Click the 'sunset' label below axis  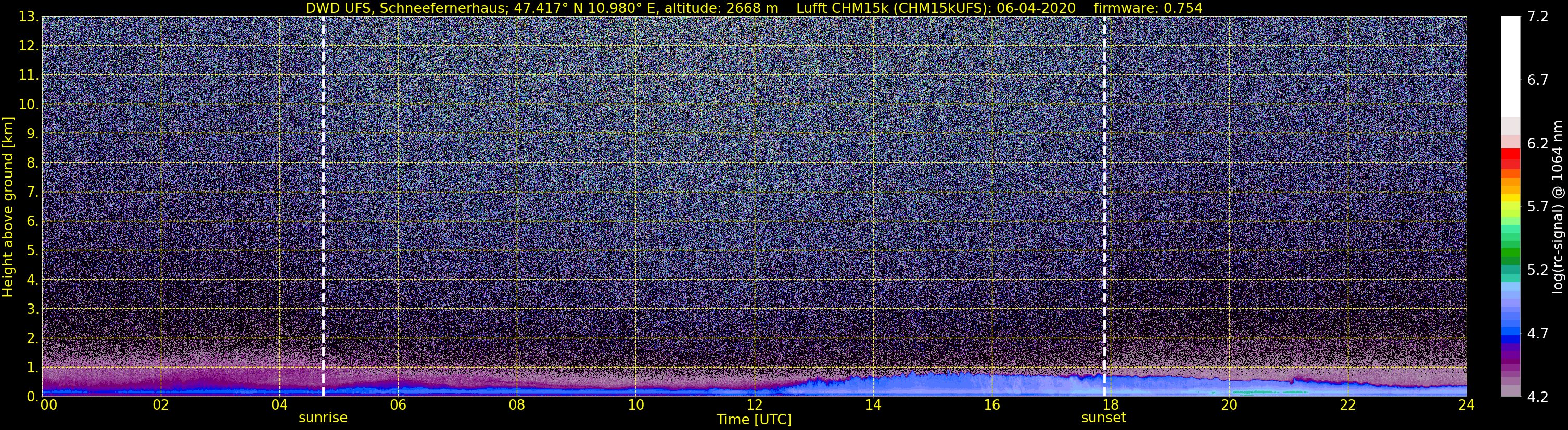1104,418
